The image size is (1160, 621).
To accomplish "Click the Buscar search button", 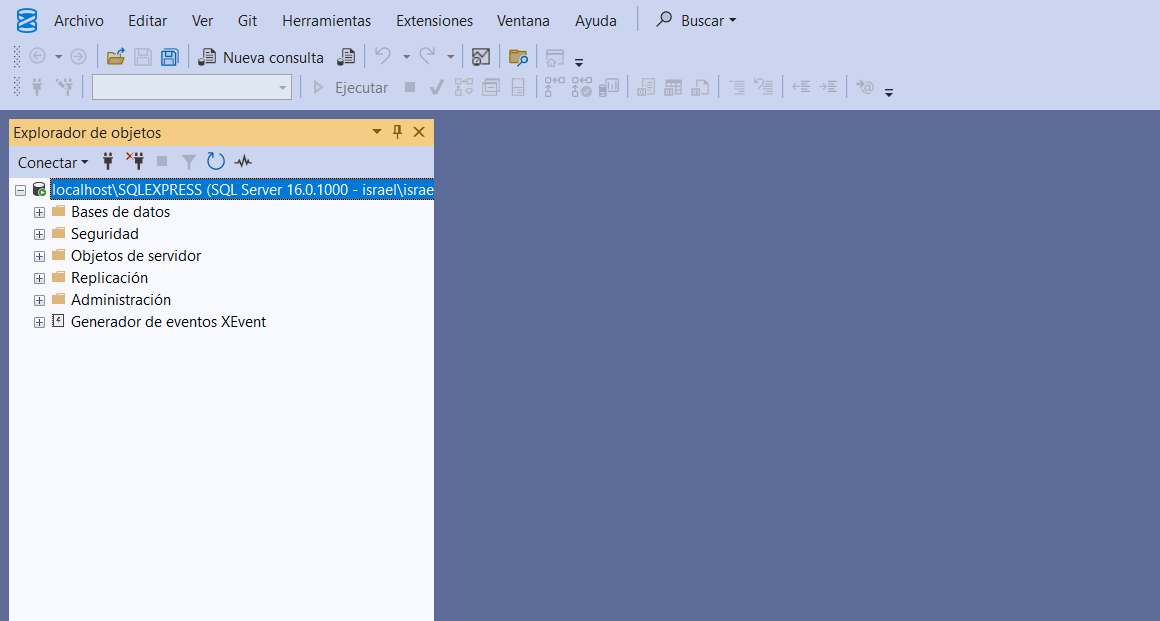I will coord(697,20).
